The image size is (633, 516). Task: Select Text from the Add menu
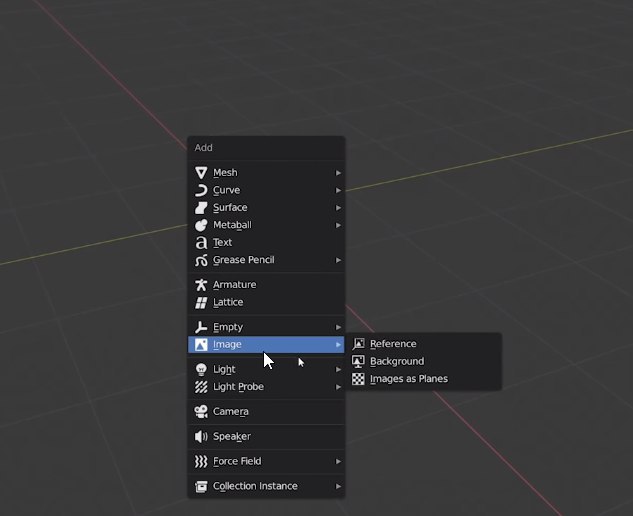[266, 242]
